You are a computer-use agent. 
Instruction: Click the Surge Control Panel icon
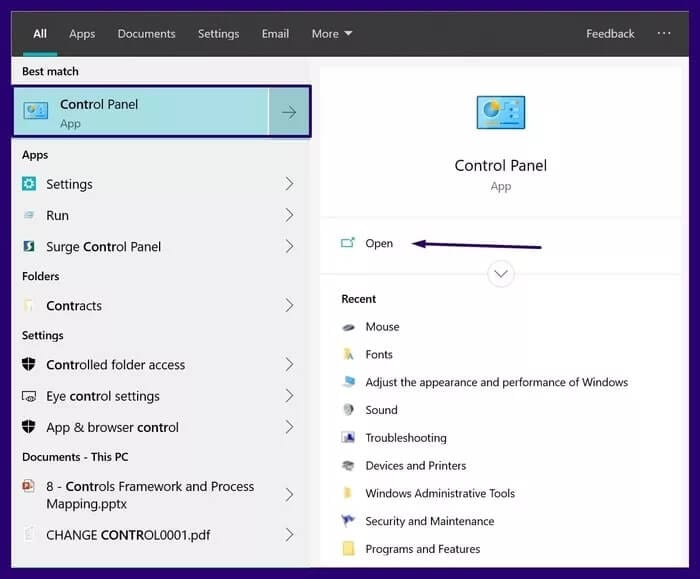[x=29, y=246]
